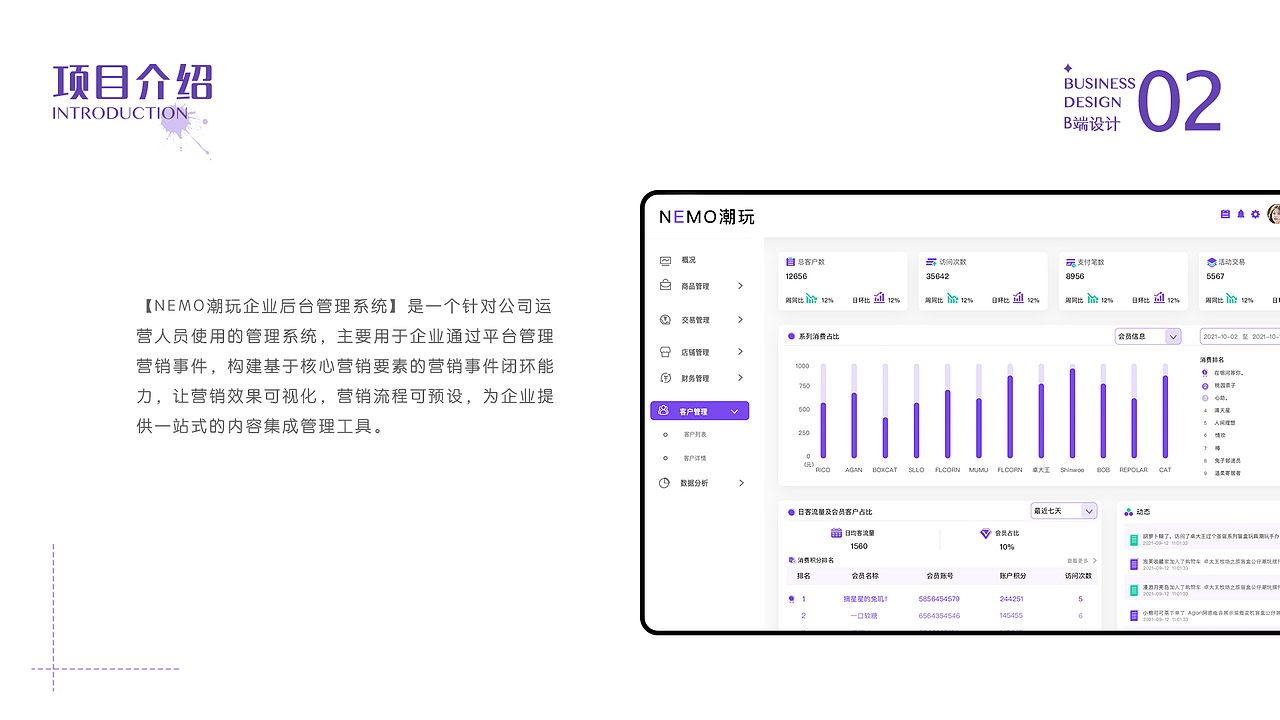Open the user avatar in the top right

click(x=1274, y=214)
